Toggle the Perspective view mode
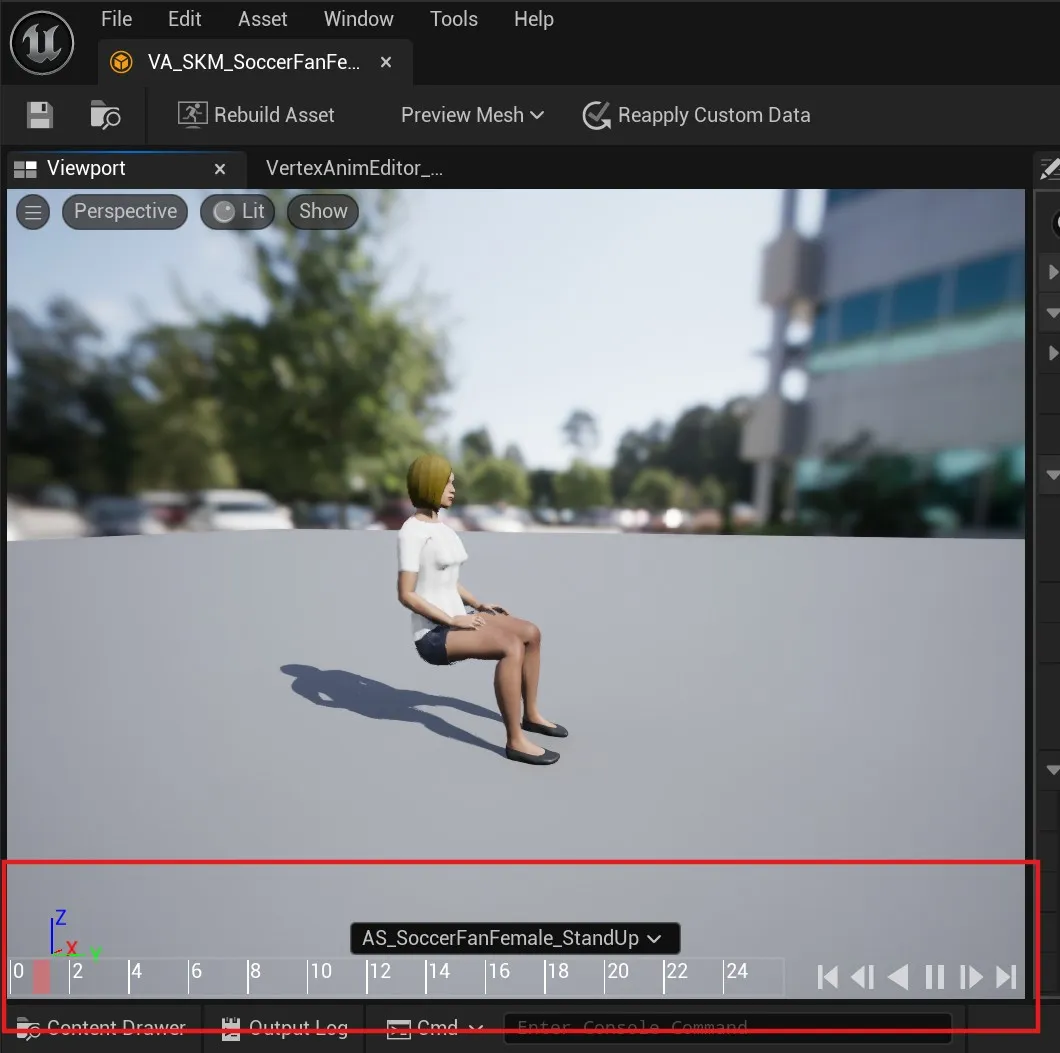 pos(124,211)
